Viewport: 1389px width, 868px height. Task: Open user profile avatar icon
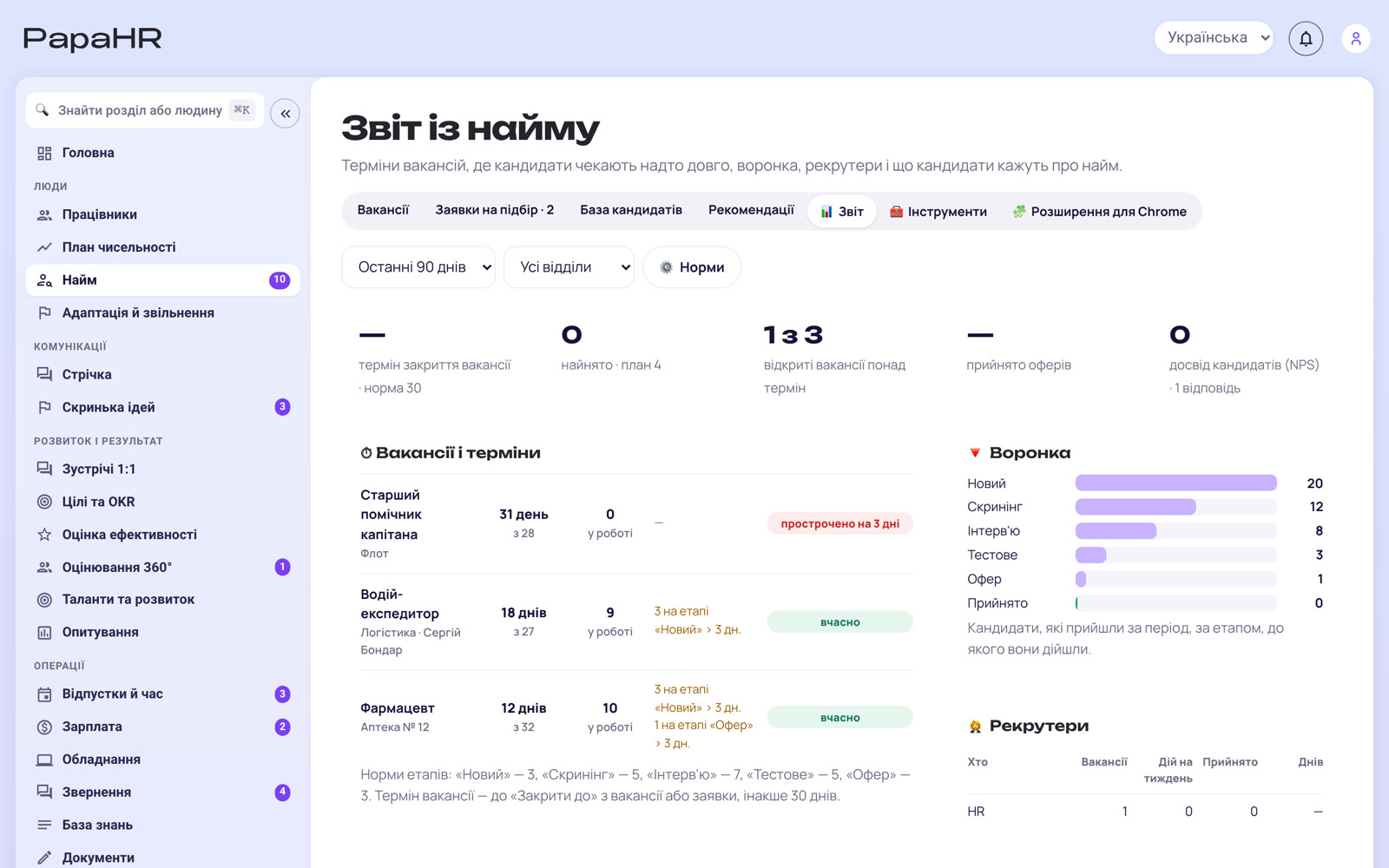[x=1356, y=38]
